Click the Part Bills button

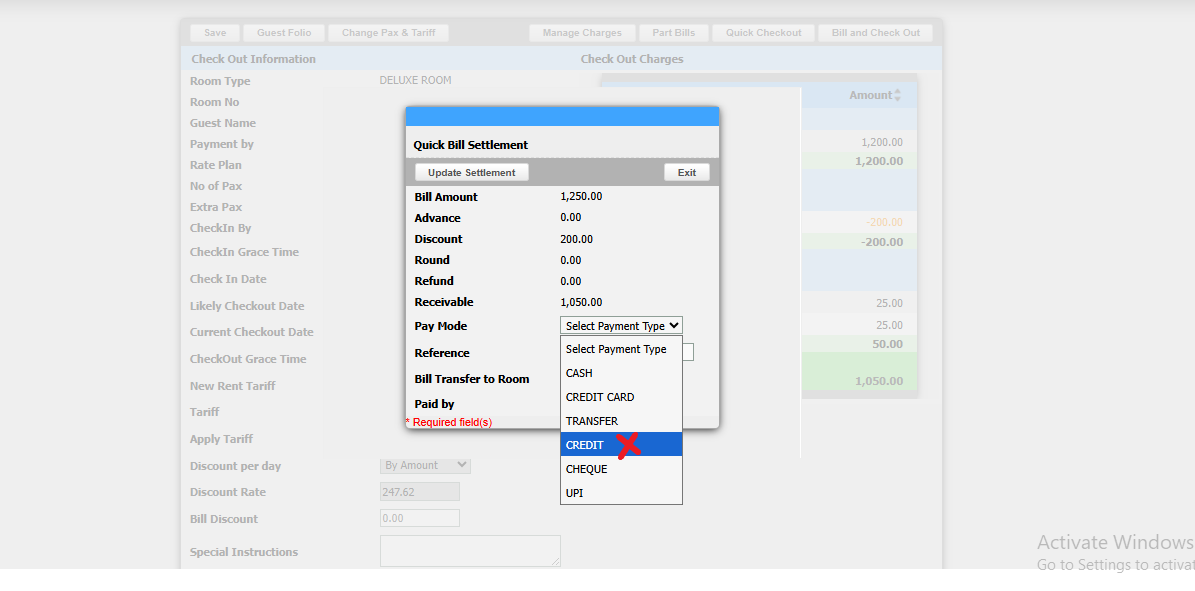674,33
